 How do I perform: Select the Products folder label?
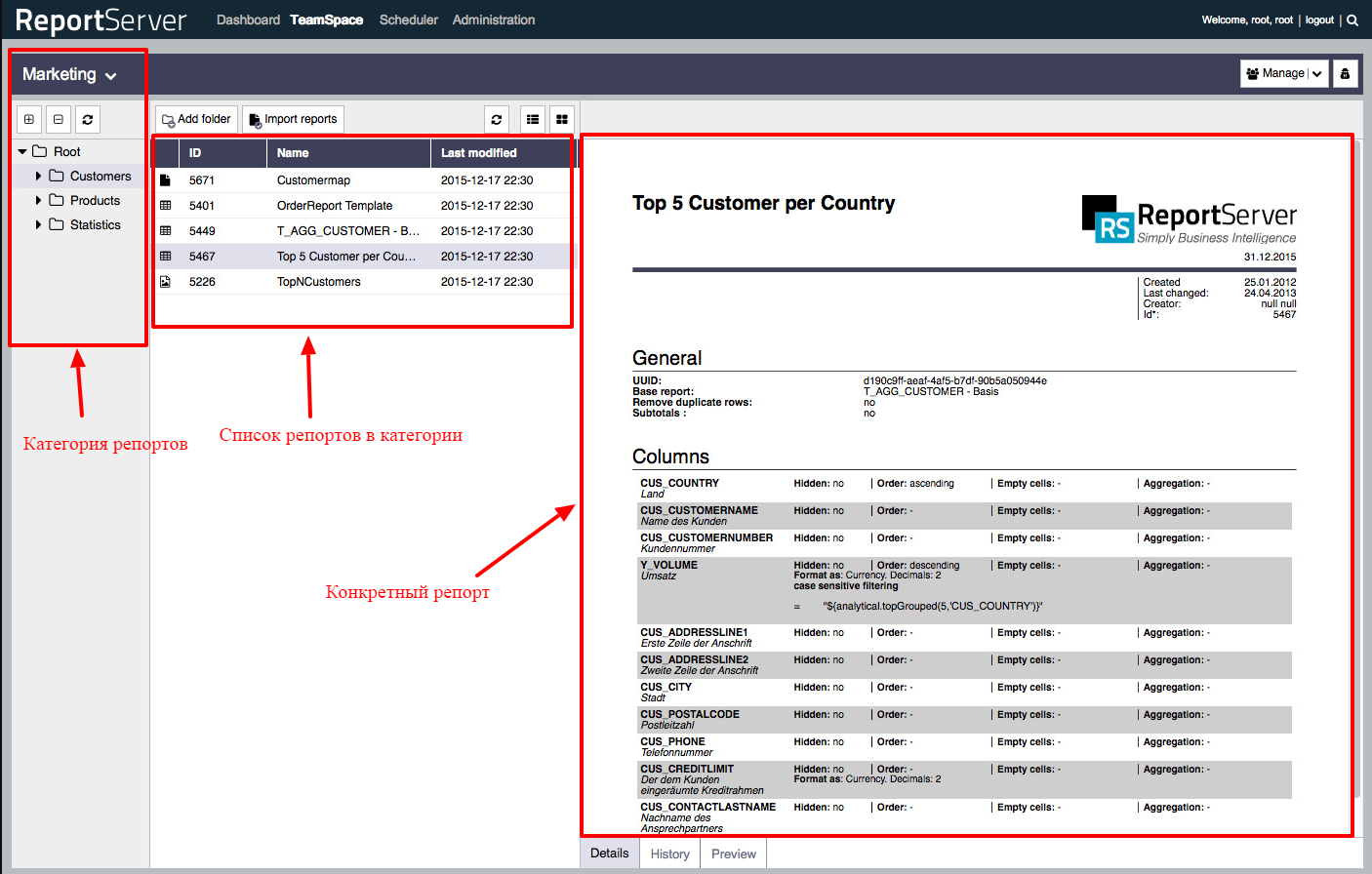(x=96, y=200)
